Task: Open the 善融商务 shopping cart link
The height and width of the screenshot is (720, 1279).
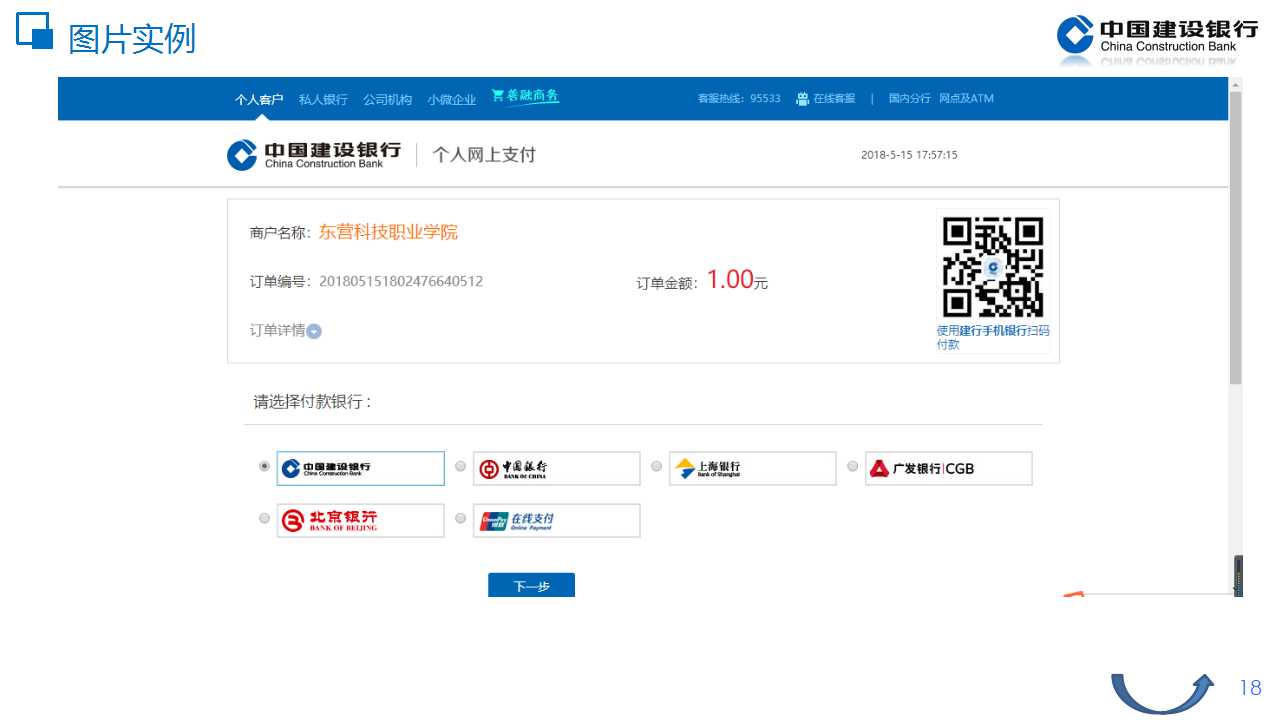Action: (525, 96)
